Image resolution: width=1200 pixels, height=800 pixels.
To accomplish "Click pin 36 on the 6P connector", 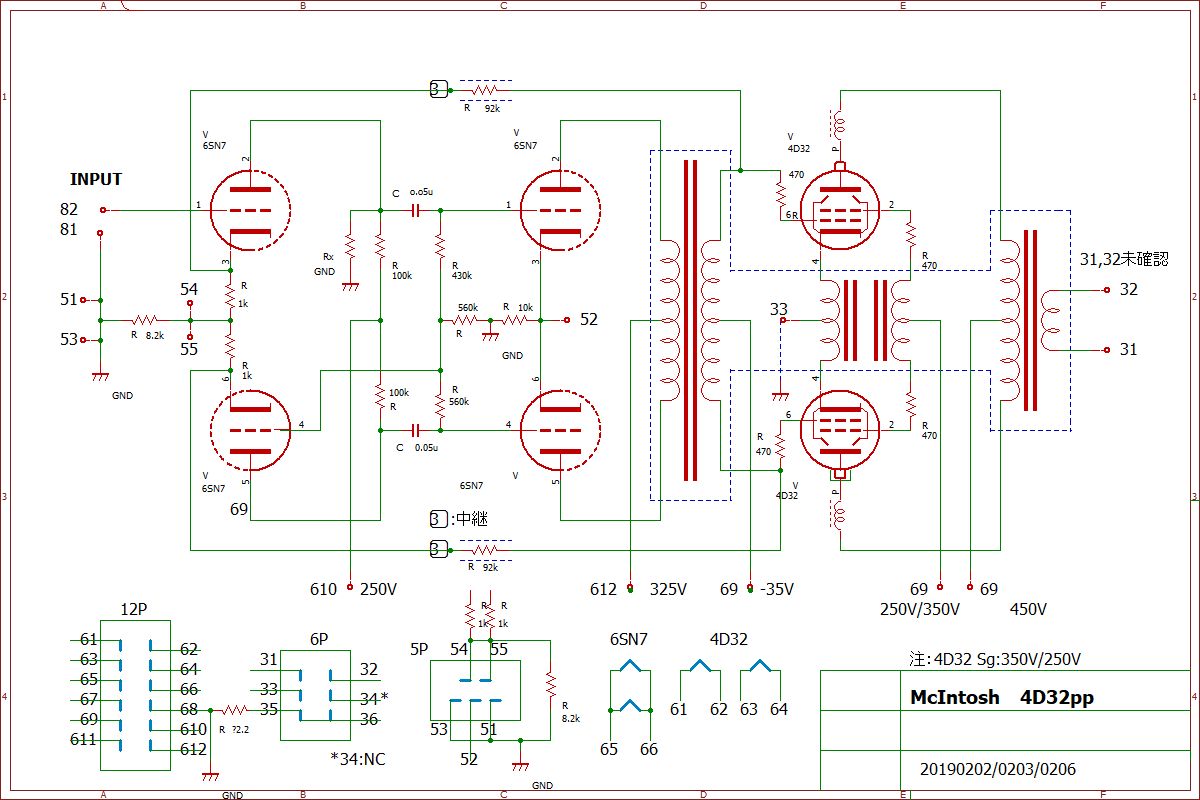I will coord(369,718).
